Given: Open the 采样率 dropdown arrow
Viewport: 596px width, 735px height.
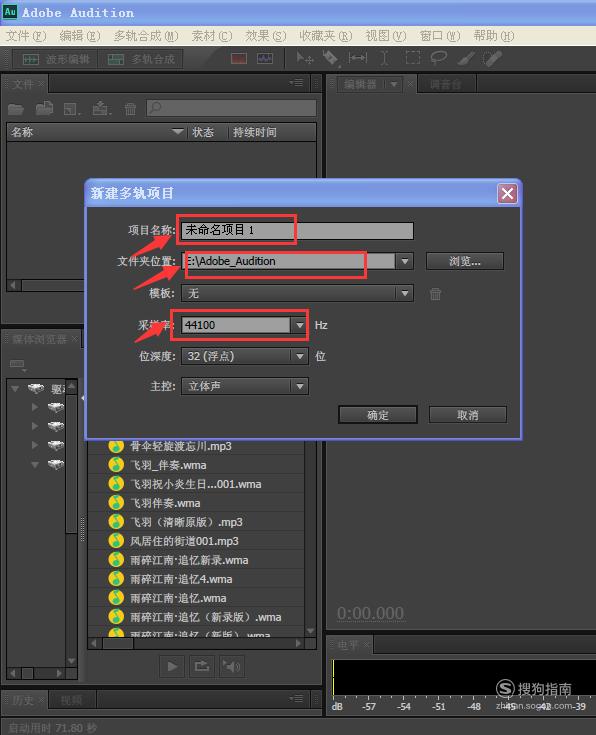Looking at the screenshot, I should pyautogui.click(x=299, y=325).
